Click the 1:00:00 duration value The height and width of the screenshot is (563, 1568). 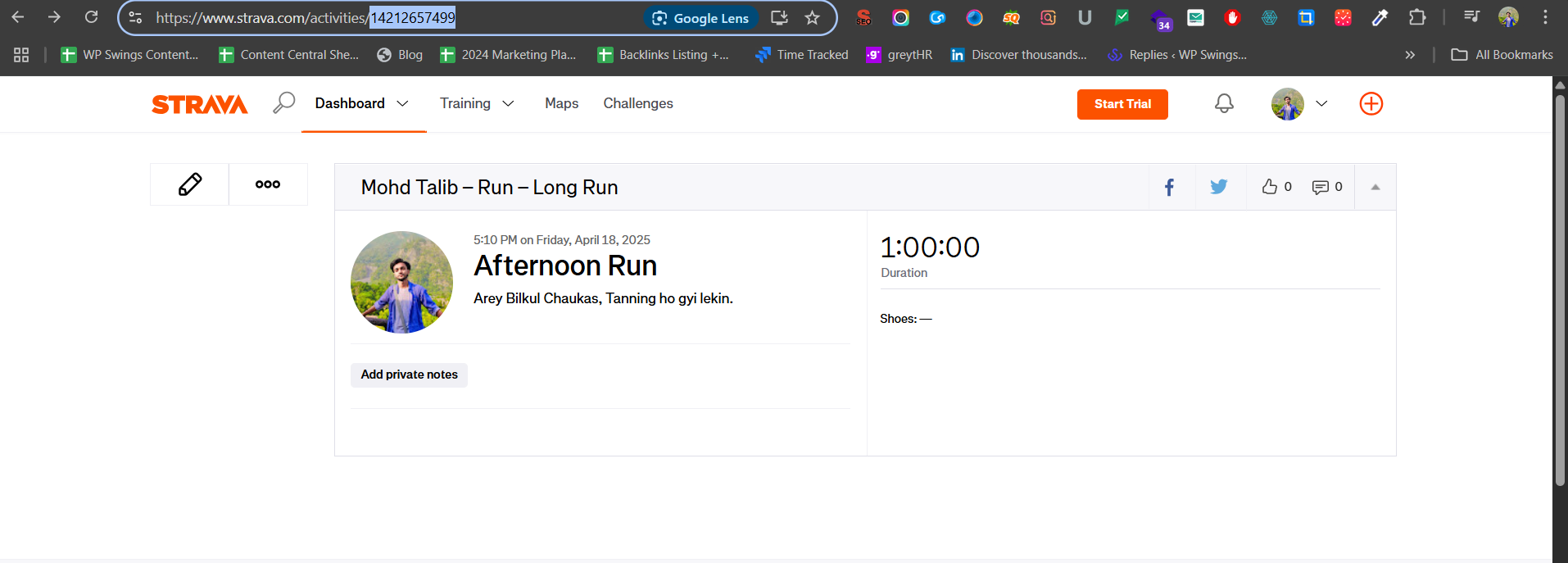(x=930, y=247)
